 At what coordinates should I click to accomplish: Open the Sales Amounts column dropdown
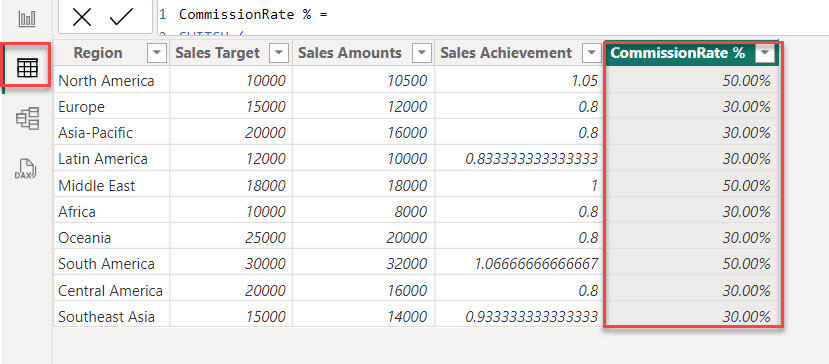(x=421, y=53)
